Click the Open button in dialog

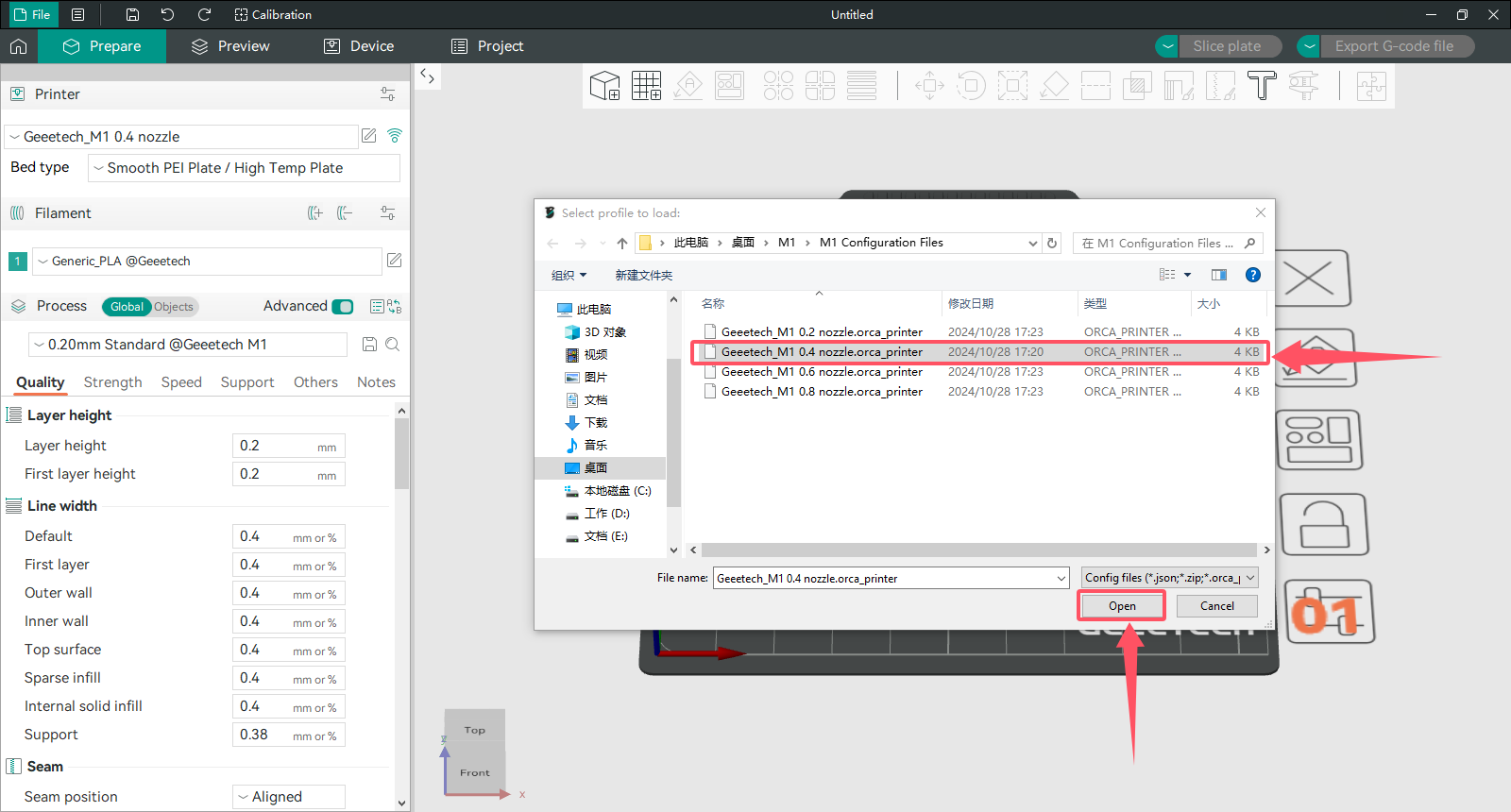click(x=1122, y=606)
